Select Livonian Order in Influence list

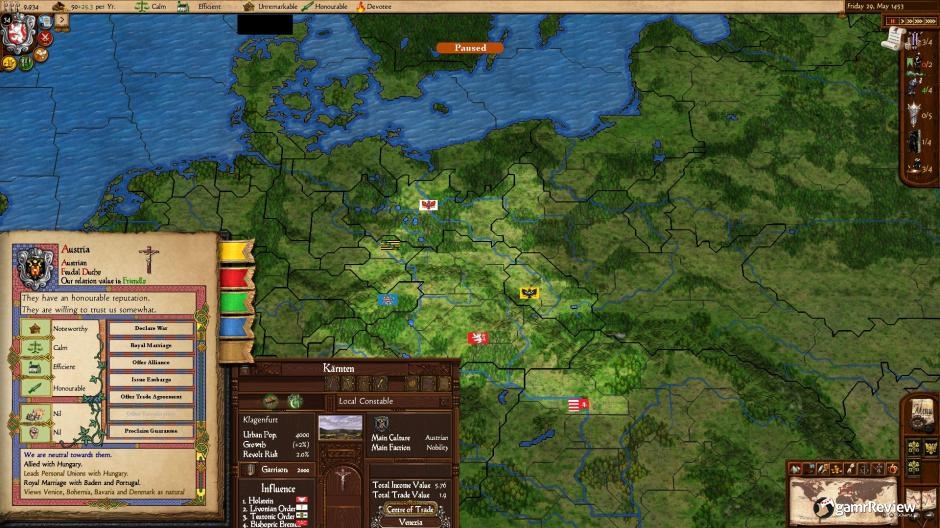tap(275, 508)
